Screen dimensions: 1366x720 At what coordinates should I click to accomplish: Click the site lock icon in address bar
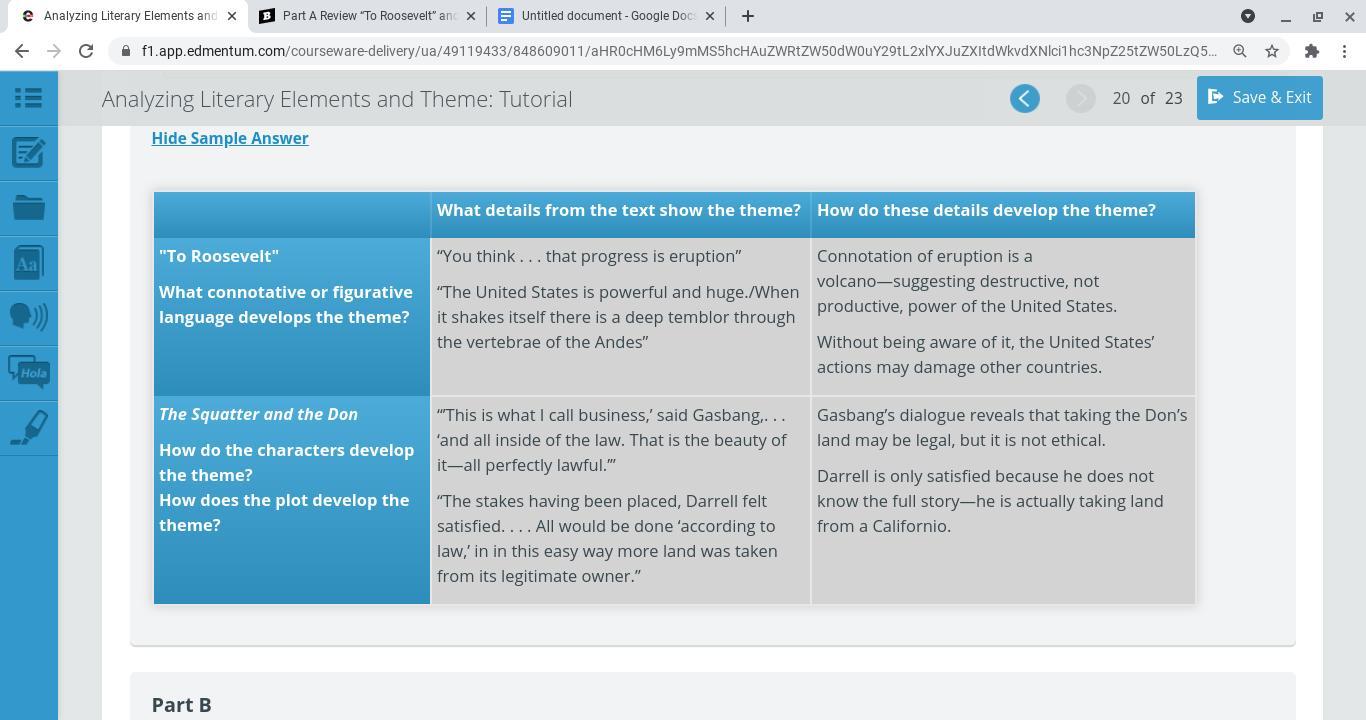(x=125, y=51)
